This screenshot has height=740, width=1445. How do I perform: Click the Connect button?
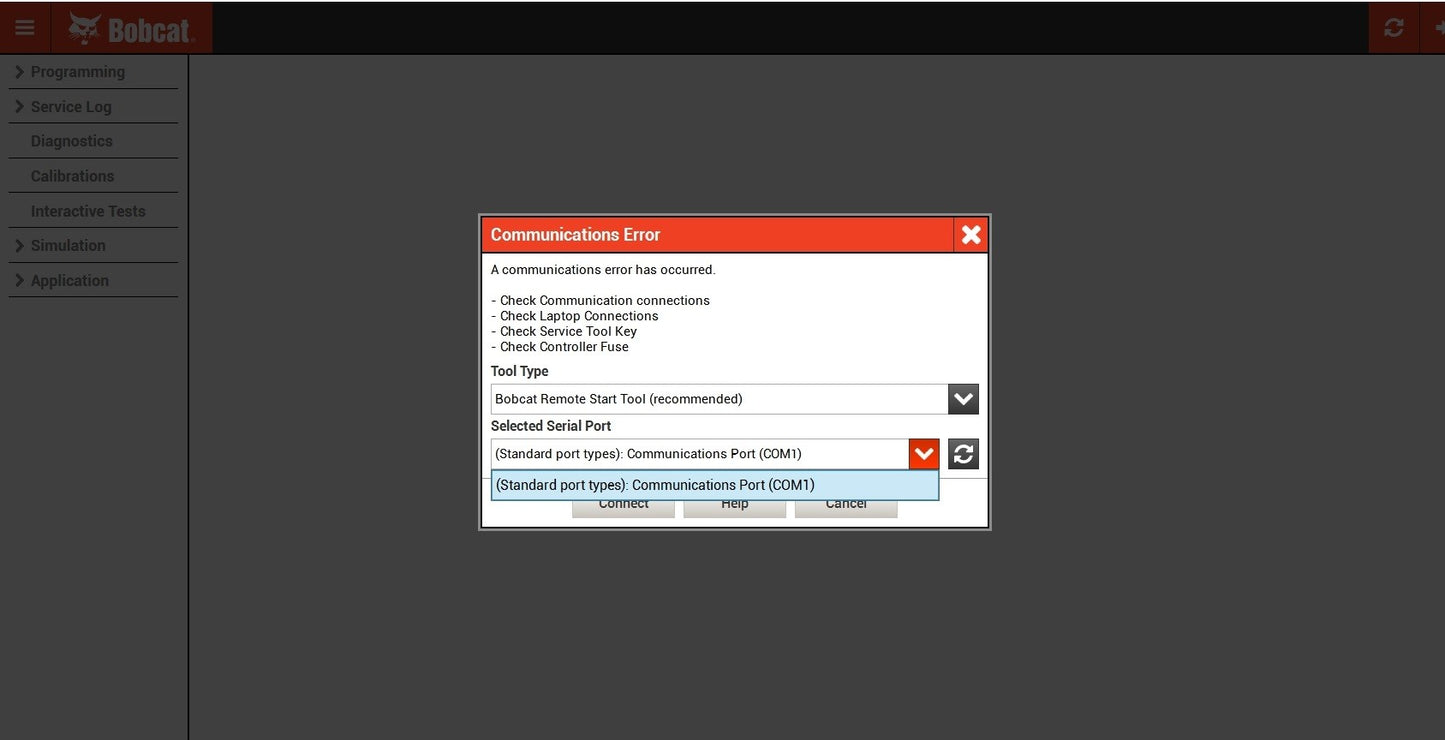623,506
